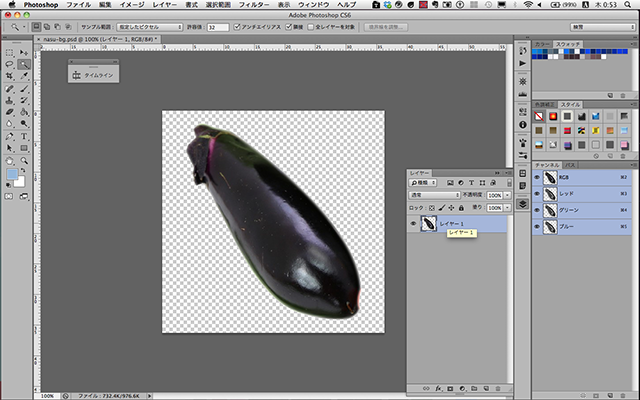Toggle visibility of レッド channel
This screenshot has width=640, height=400.
pos(537,195)
